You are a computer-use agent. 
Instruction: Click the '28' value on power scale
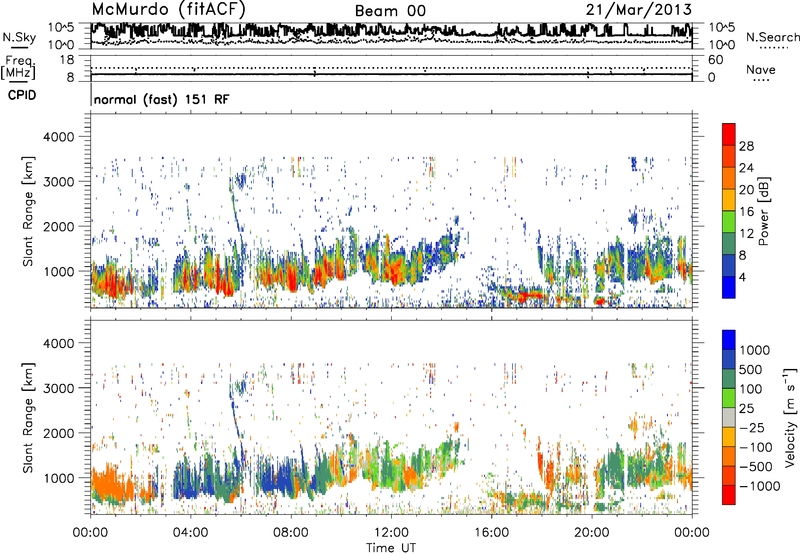(x=746, y=146)
